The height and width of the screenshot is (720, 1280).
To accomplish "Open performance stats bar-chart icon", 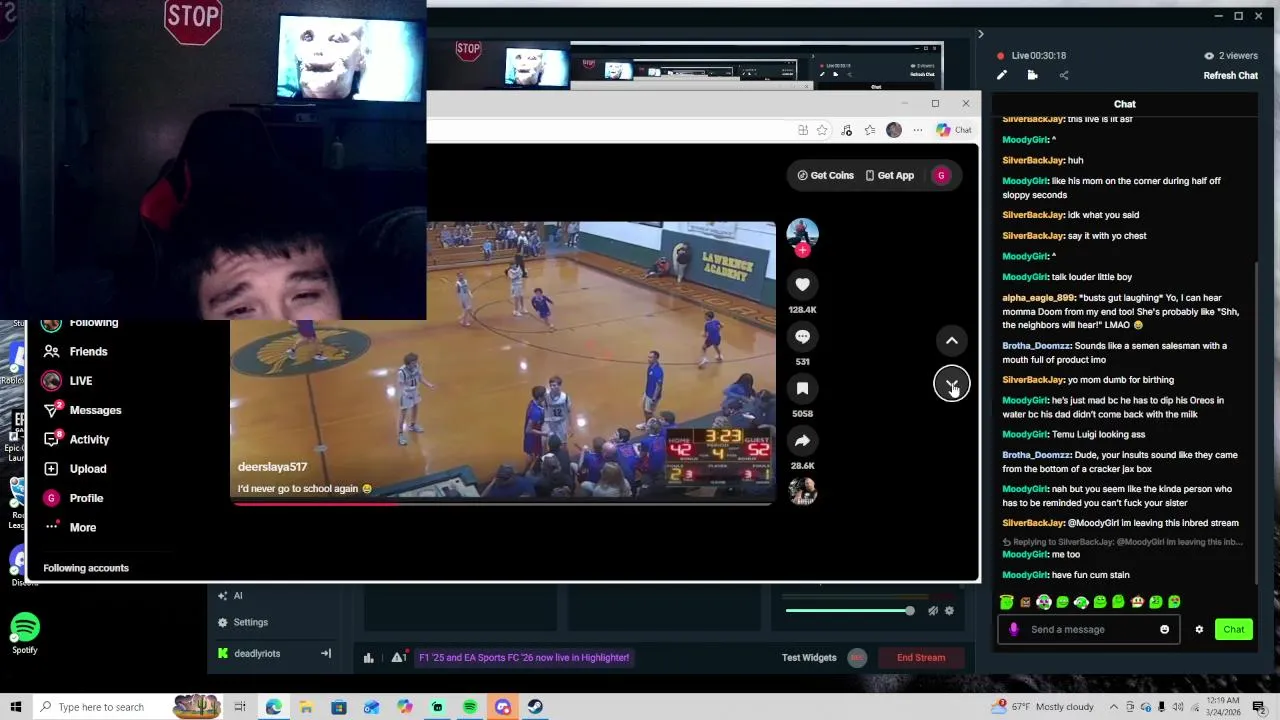I will click(x=368, y=658).
